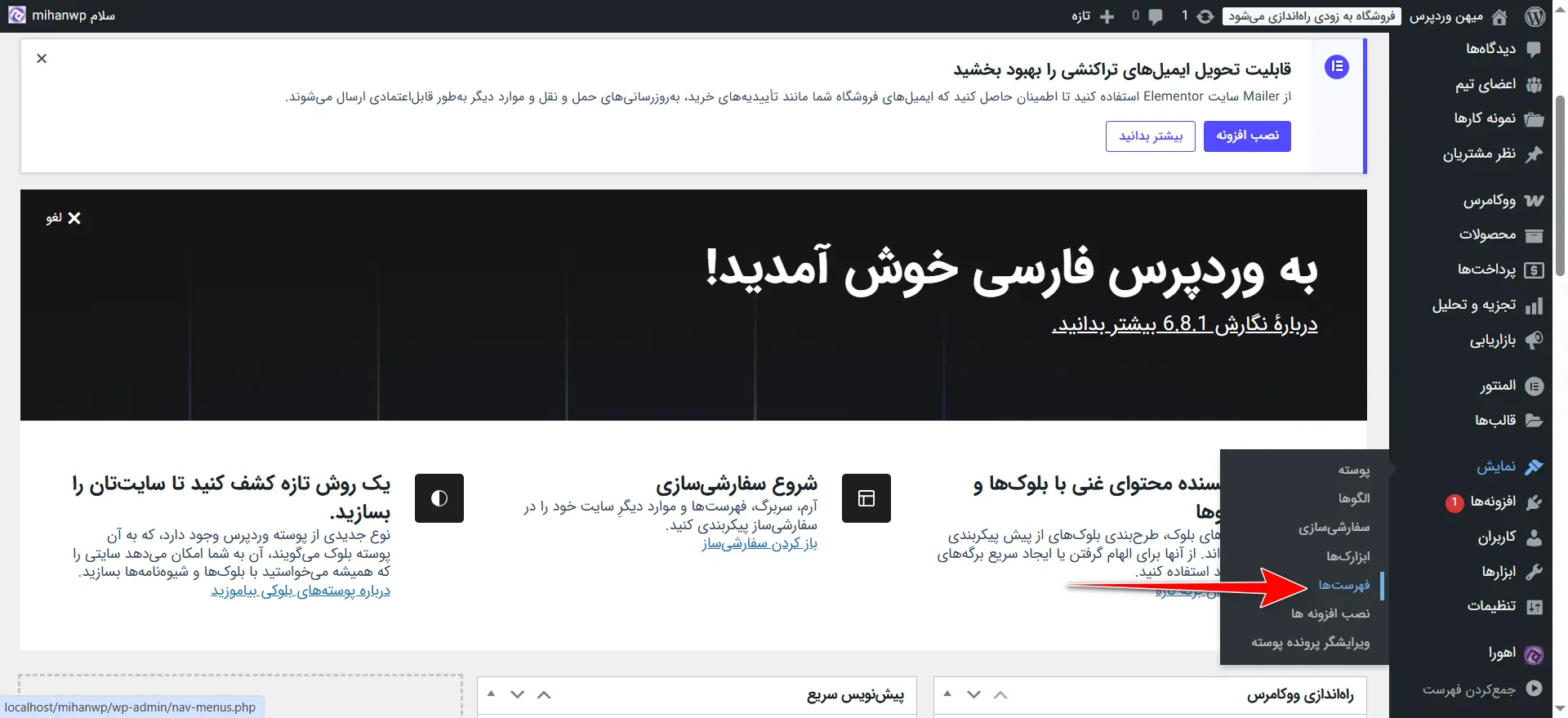Click the Elementor logo in the notice
This screenshot has width=1568, height=718.
coord(1337,67)
